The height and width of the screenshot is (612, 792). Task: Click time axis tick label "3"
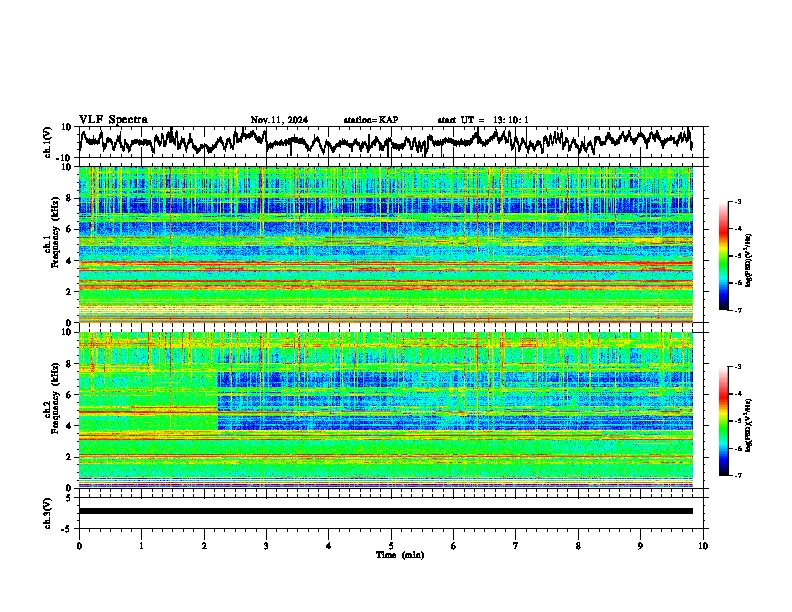pyautogui.click(x=266, y=546)
